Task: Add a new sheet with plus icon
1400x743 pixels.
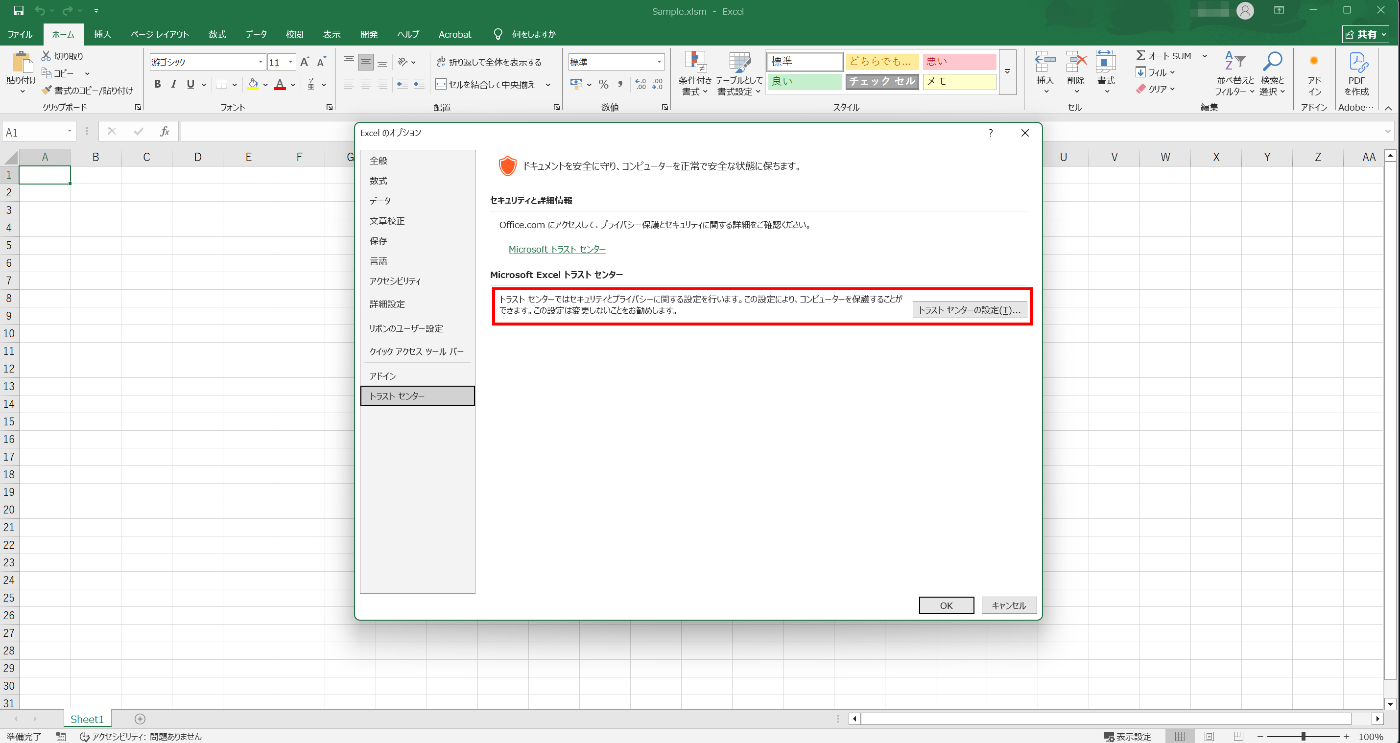Action: pos(140,719)
